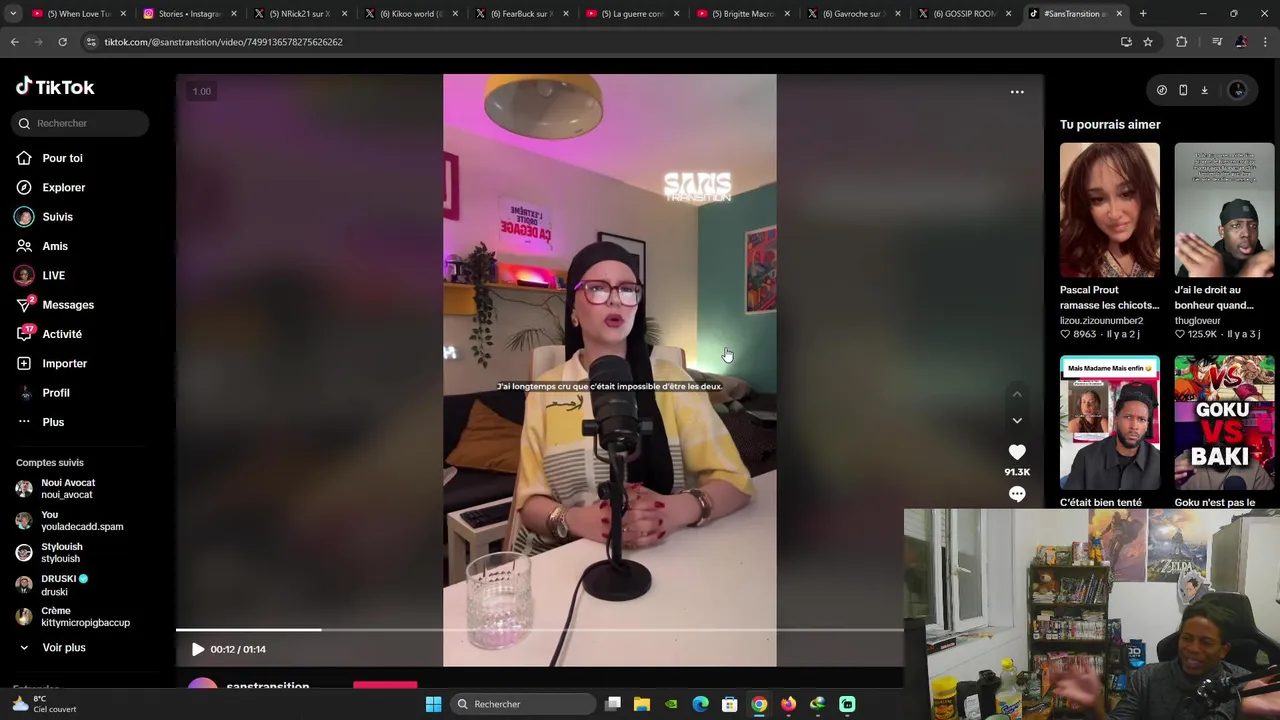Open Chrome three-dot menu
This screenshot has height=720, width=1280.
pos(1266,42)
